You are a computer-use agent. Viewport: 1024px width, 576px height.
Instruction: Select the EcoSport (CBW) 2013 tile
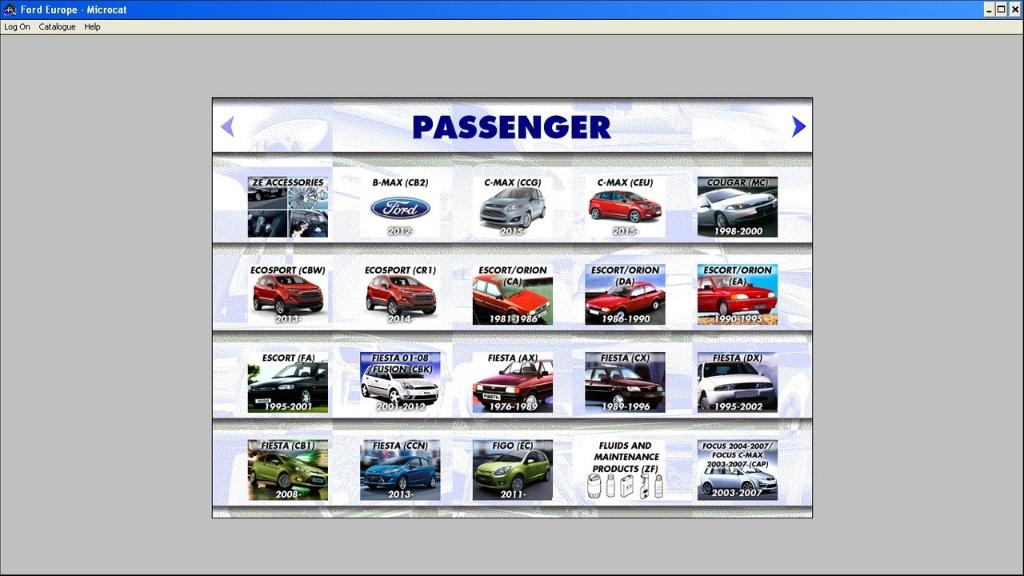pos(287,295)
